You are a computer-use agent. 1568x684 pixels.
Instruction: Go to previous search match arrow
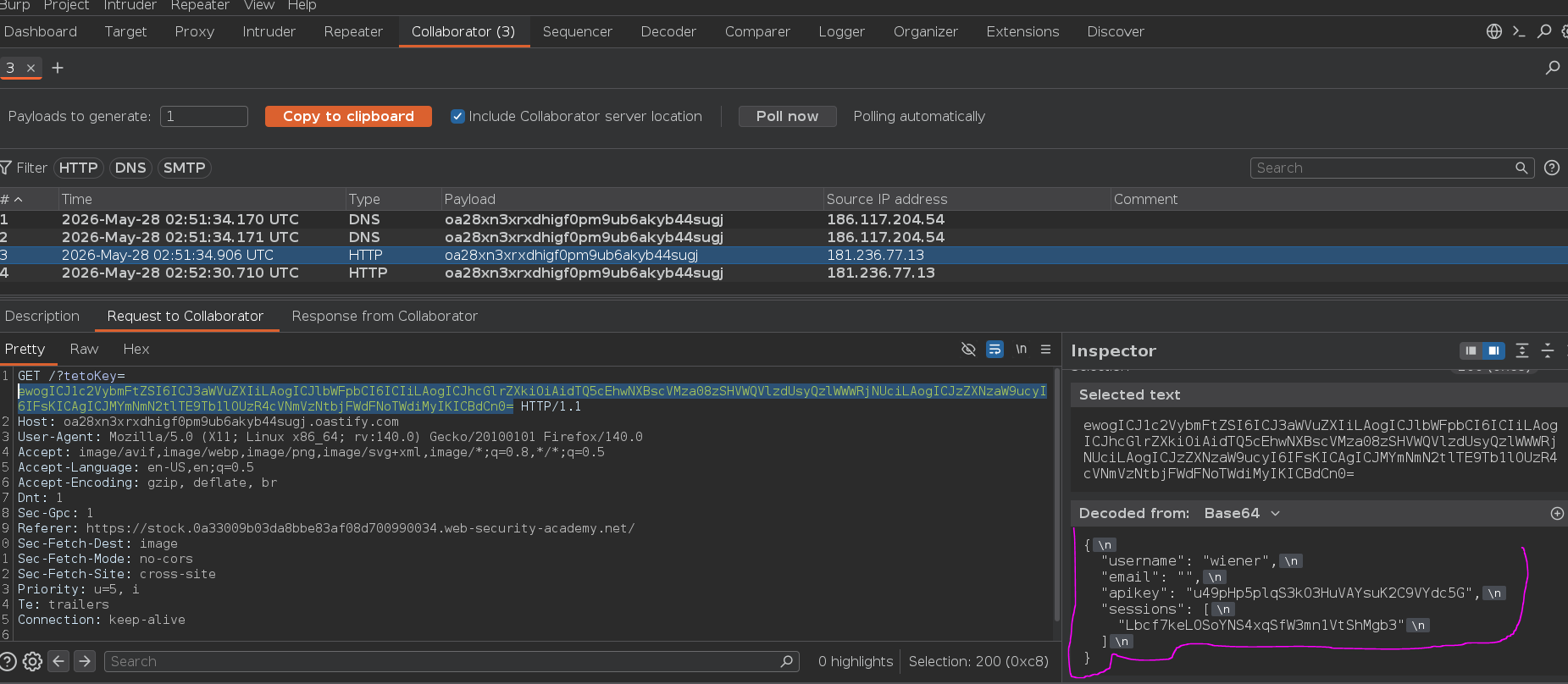click(x=58, y=661)
